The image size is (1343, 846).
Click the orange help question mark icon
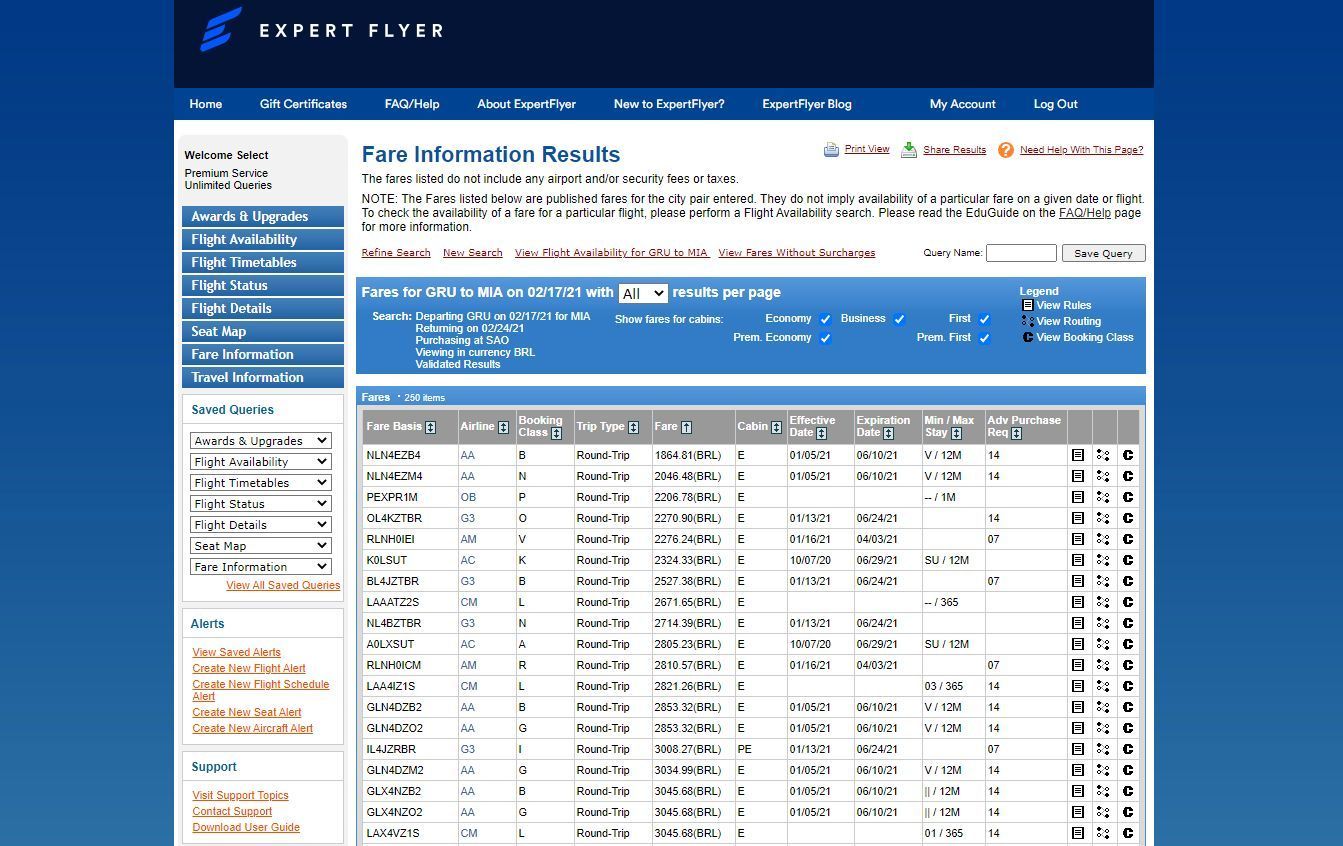(1006, 150)
